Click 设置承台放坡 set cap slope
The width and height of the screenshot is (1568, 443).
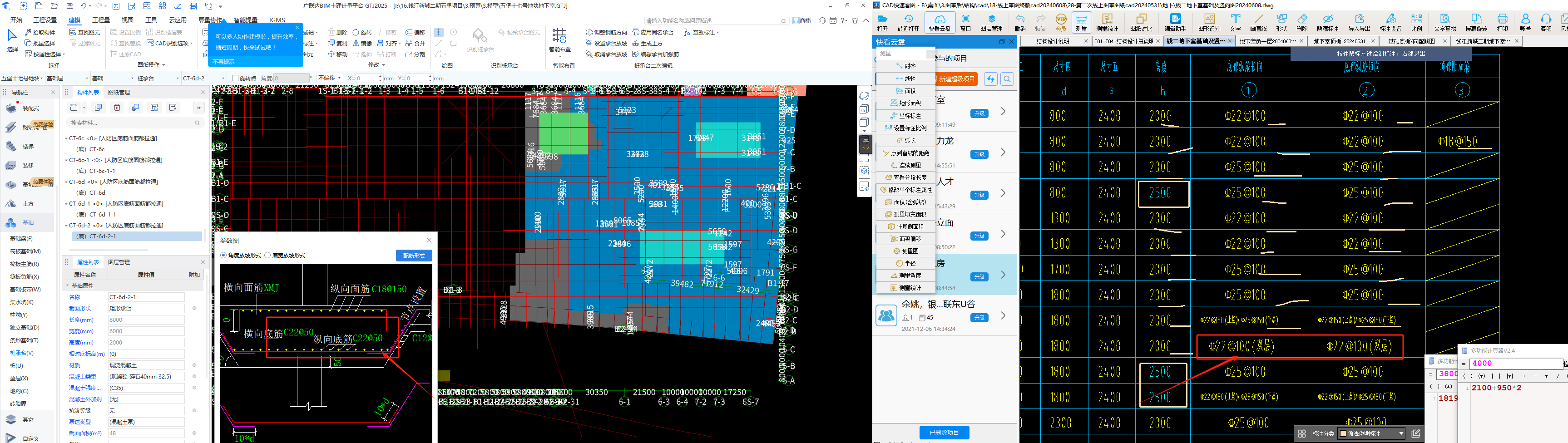coord(606,43)
